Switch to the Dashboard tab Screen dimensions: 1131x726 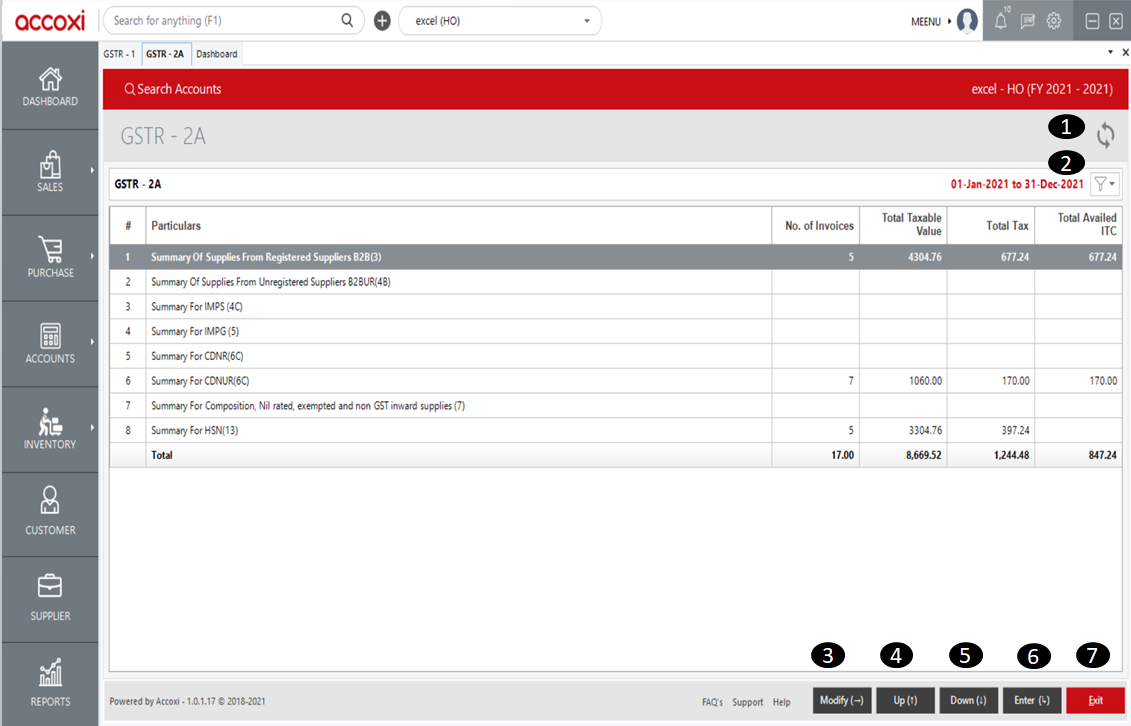coord(216,54)
